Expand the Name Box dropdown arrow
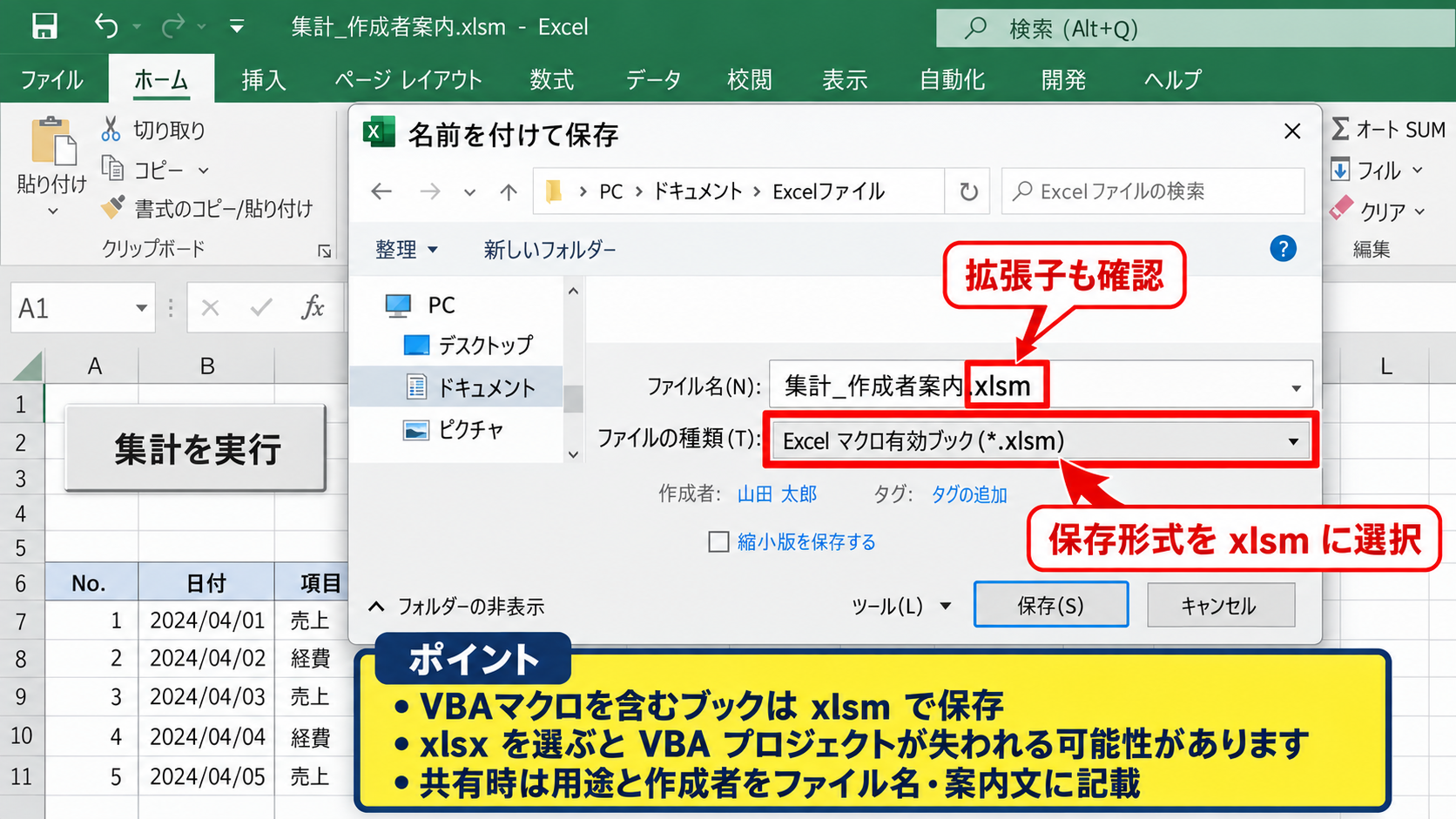 point(141,308)
